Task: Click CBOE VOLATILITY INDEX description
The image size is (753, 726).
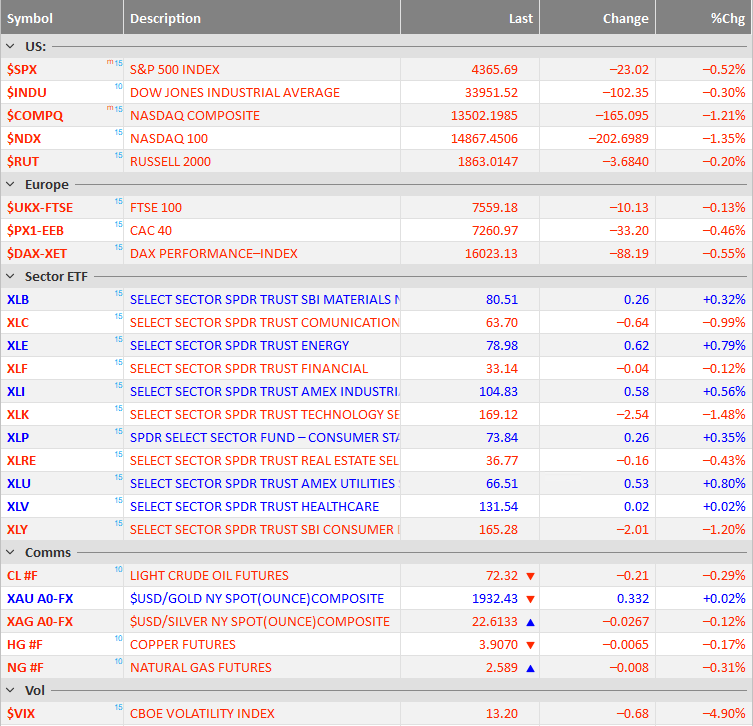Action: pos(202,714)
